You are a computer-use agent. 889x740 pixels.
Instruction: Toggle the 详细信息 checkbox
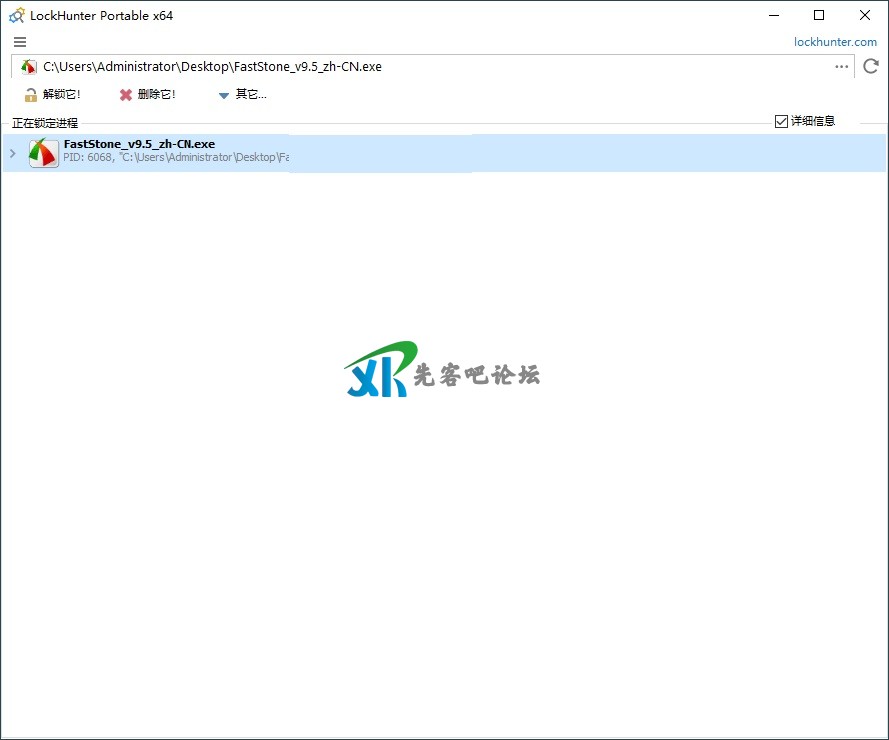click(782, 121)
